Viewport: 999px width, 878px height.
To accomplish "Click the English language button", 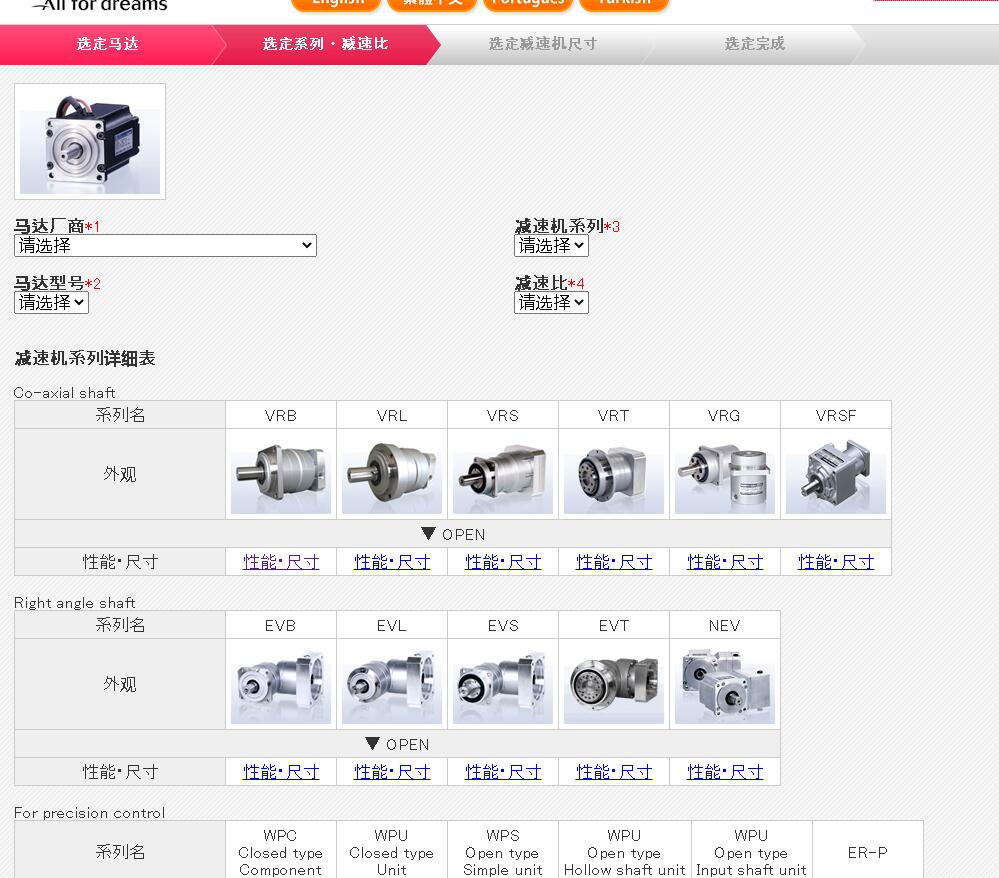I will pyautogui.click(x=335, y=4).
